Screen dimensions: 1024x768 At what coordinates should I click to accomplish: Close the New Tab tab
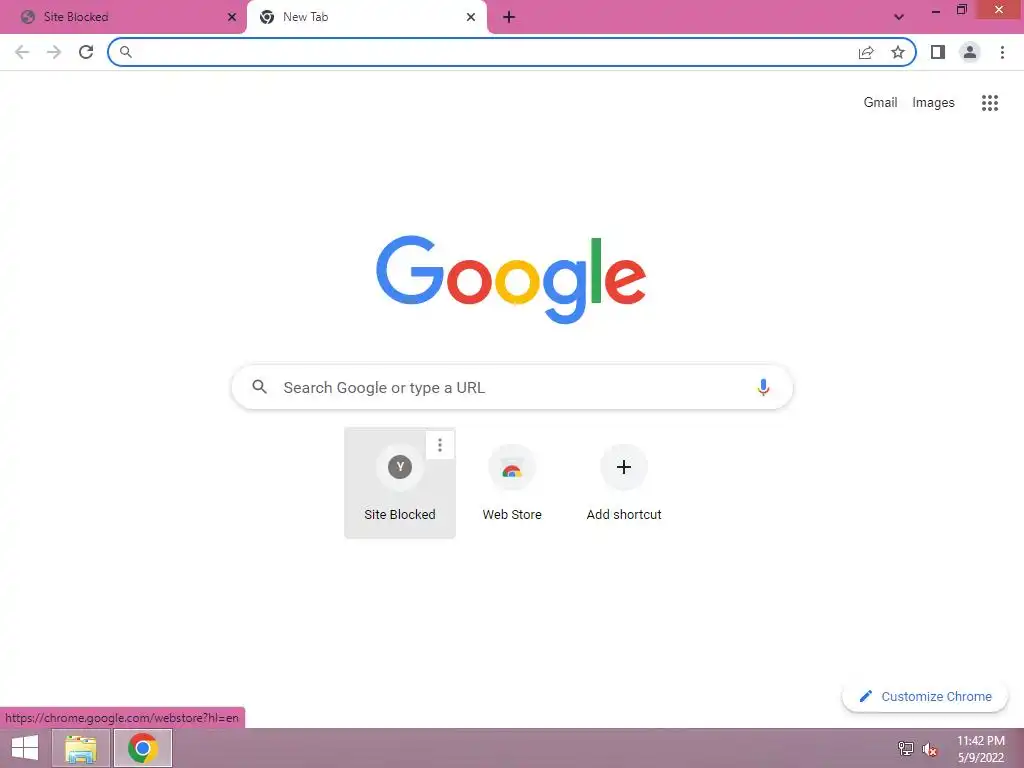[471, 17]
